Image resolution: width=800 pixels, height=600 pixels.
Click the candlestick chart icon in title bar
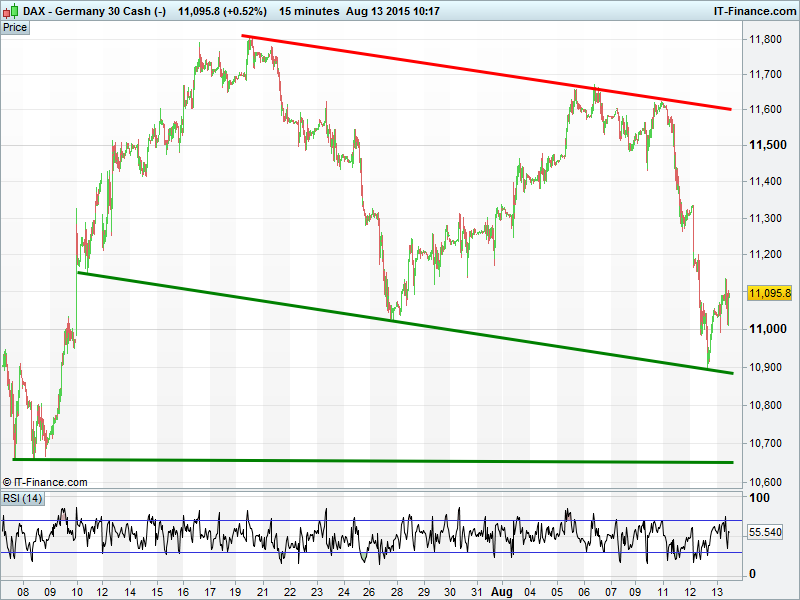pyautogui.click(x=10, y=10)
